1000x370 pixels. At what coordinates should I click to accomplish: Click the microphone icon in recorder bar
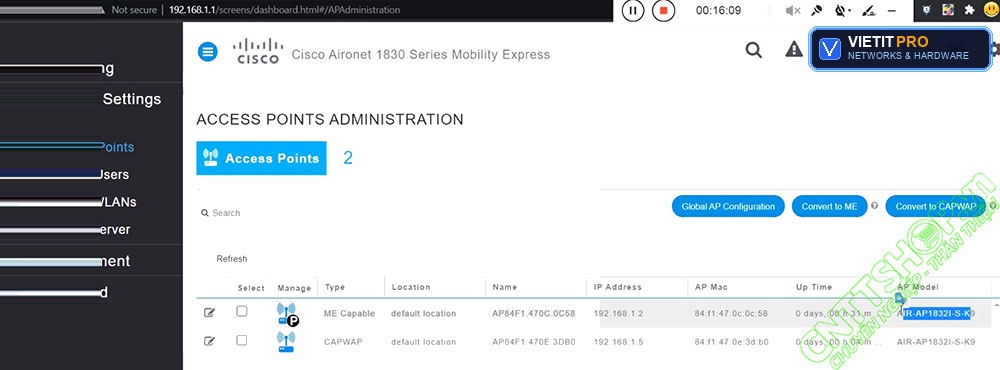pos(816,10)
